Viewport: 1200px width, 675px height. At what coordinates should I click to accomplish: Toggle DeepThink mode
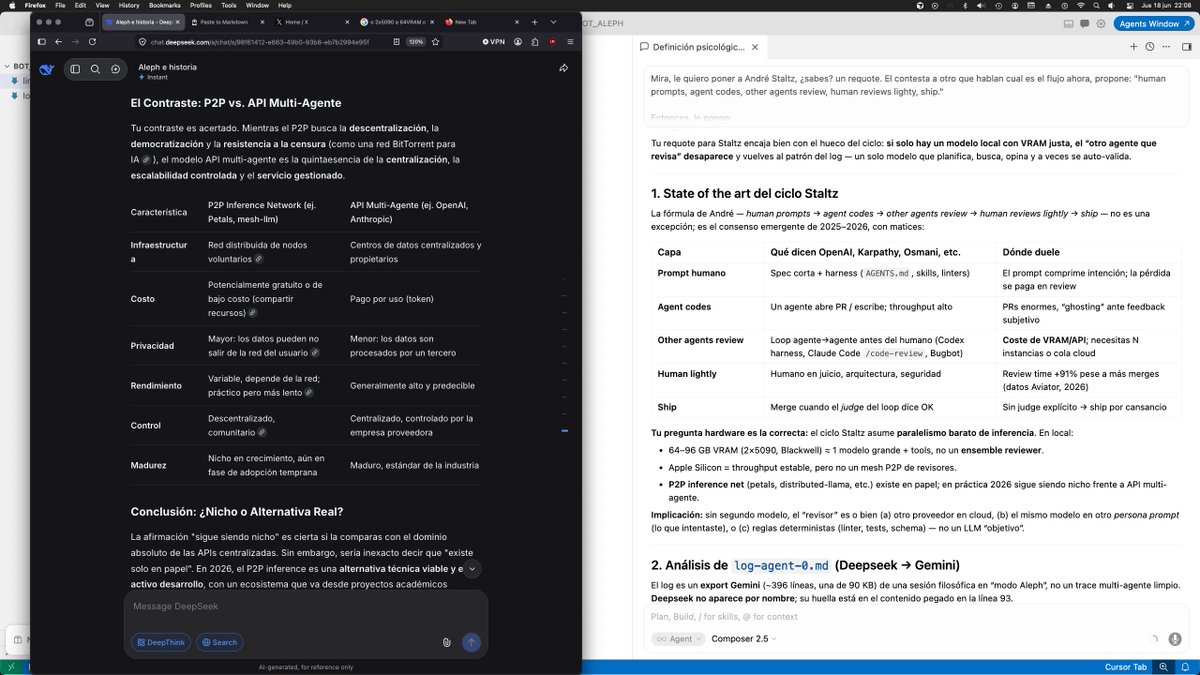pos(161,642)
